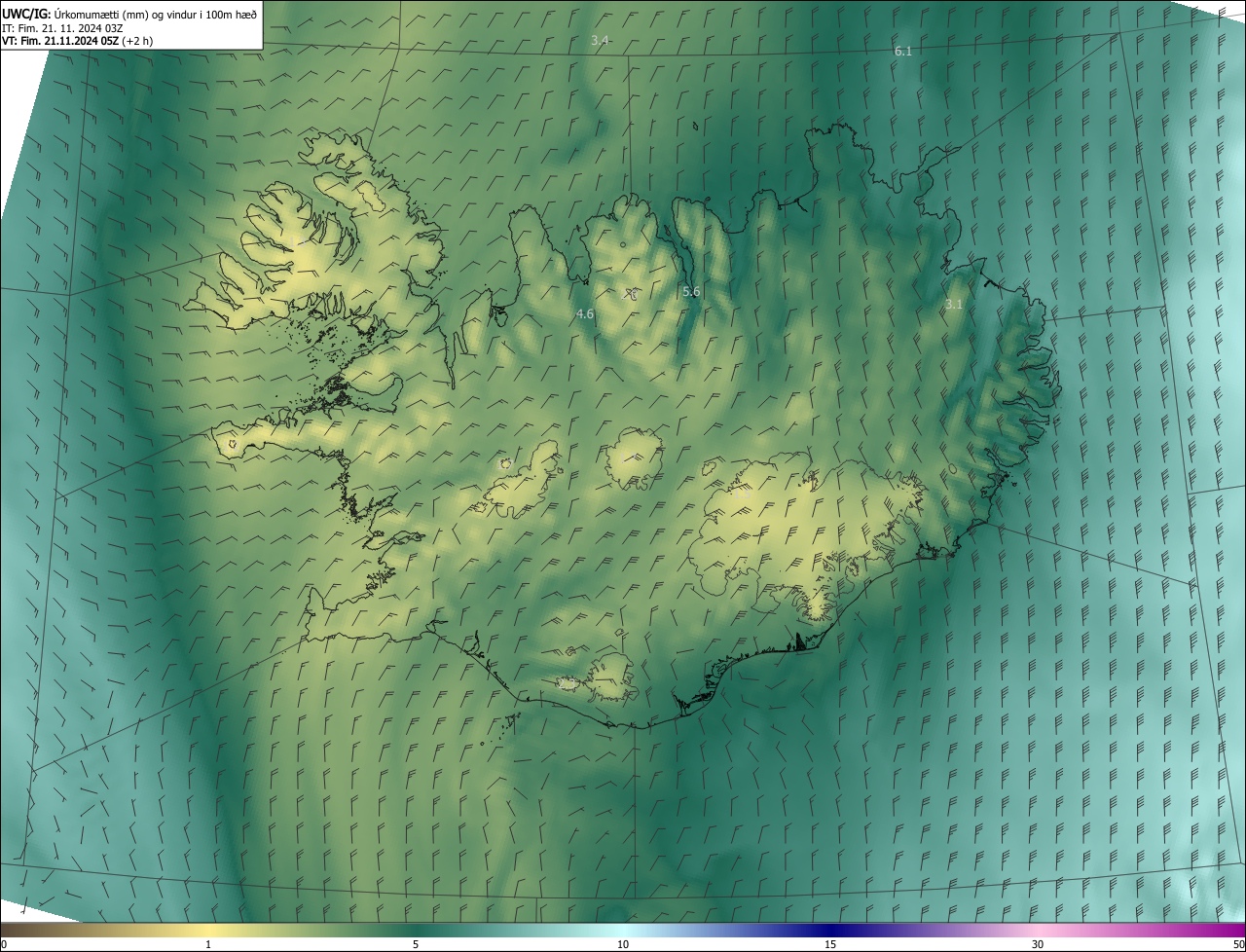Click the '1' tick on the color scale
The image size is (1246, 952).
coord(208,944)
